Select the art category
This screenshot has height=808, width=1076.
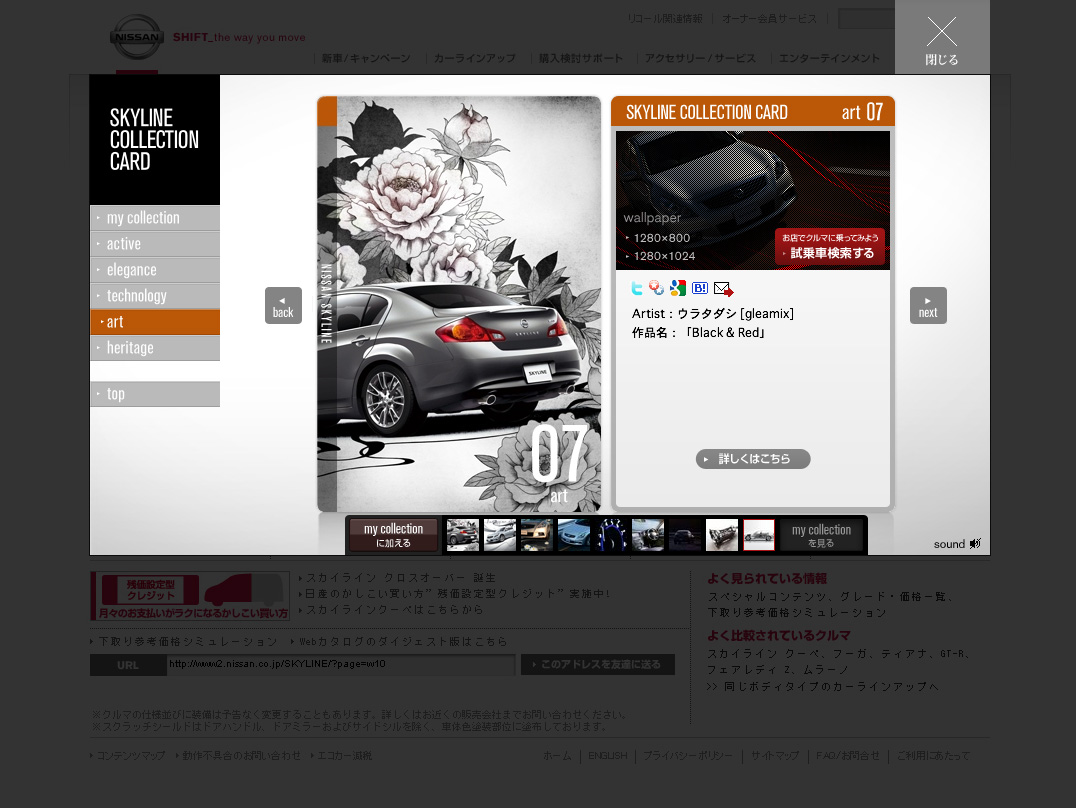click(x=155, y=322)
